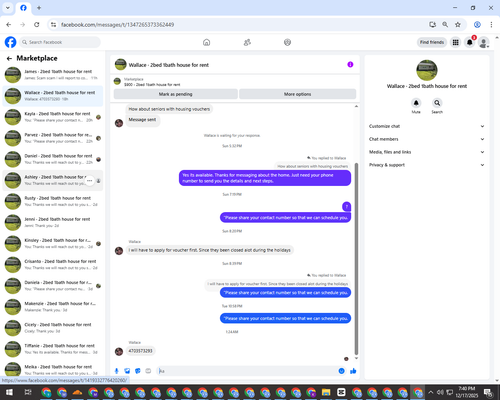Viewport: 500px width, 400px height.
Task: Open the notifications bell icon
Action: 470,42
